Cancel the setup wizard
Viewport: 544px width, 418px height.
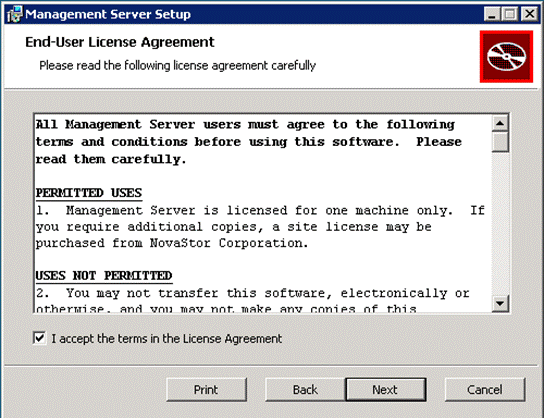pyautogui.click(x=485, y=390)
